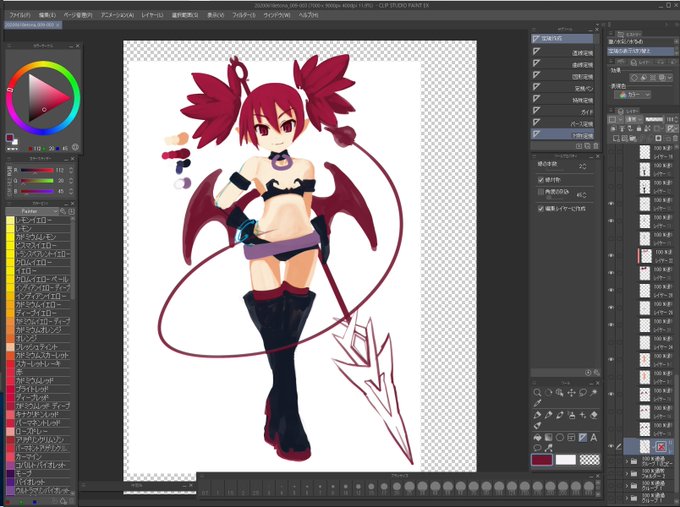The height and width of the screenshot is (507, 680).
Task: Switch to the open document tab
Action: click(x=33, y=25)
